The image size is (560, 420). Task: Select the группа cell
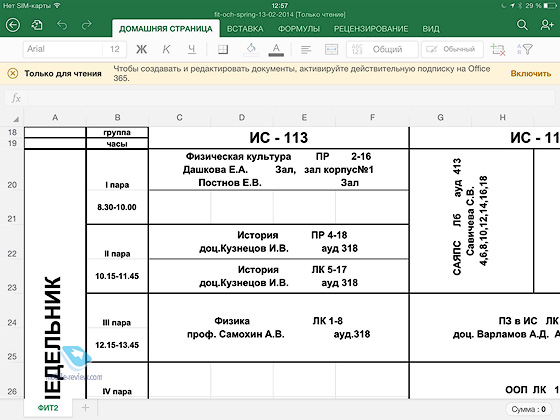click(117, 132)
